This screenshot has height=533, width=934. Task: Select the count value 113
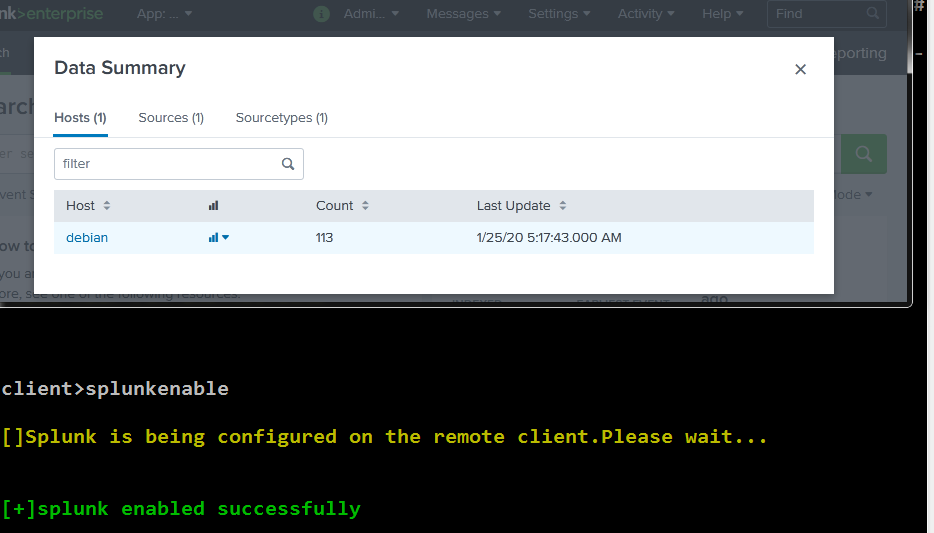324,238
